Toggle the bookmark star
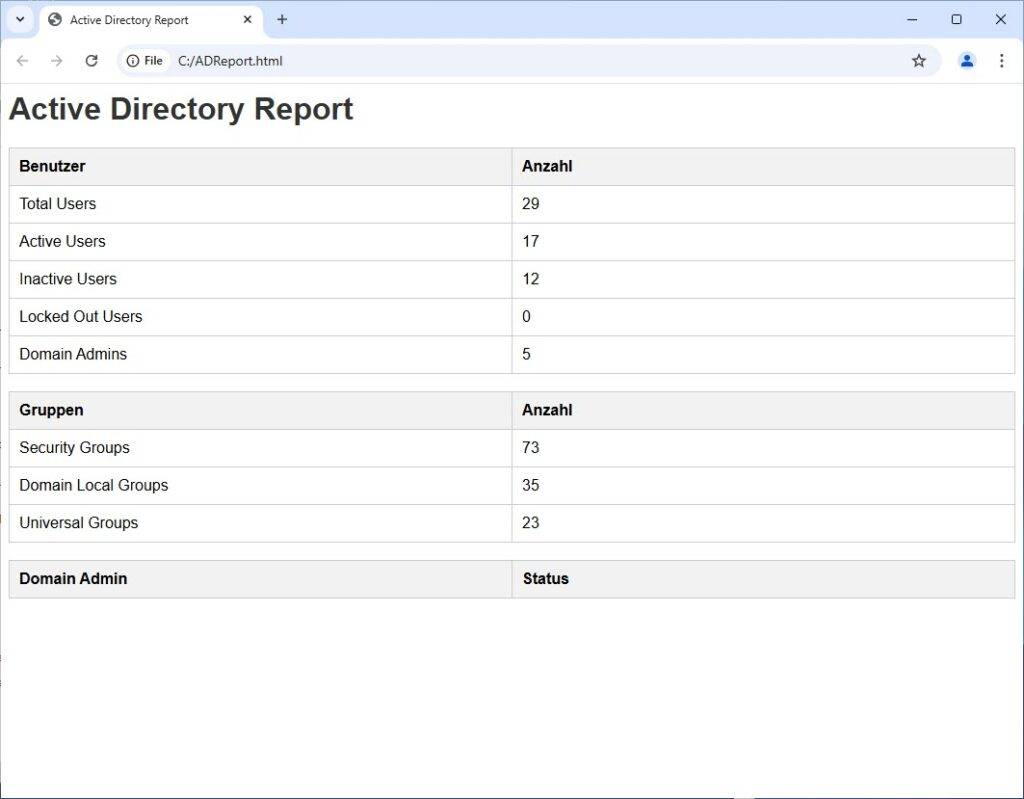This screenshot has height=799, width=1024. [919, 61]
